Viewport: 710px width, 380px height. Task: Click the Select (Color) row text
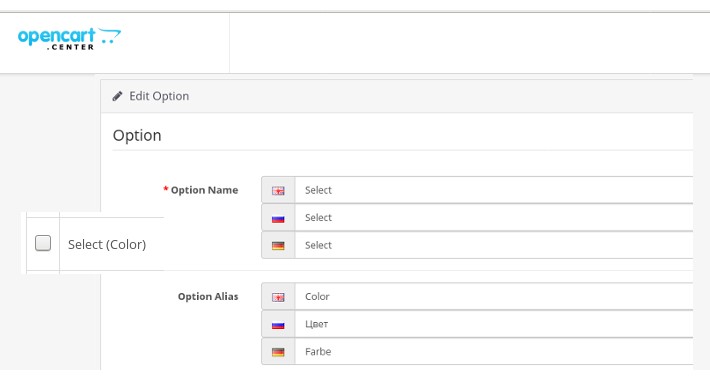(x=107, y=245)
